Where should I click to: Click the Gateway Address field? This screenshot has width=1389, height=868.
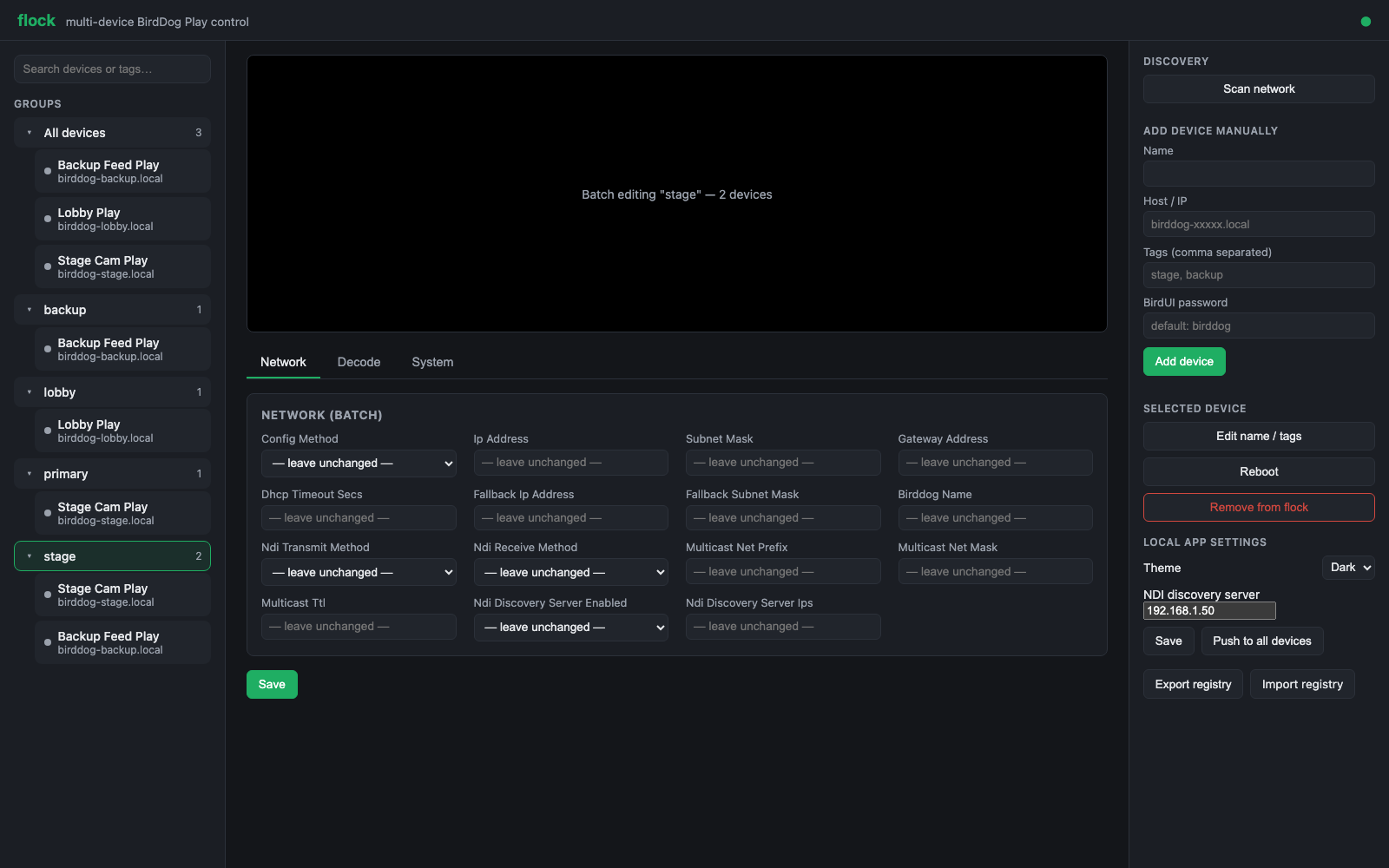[995, 463]
